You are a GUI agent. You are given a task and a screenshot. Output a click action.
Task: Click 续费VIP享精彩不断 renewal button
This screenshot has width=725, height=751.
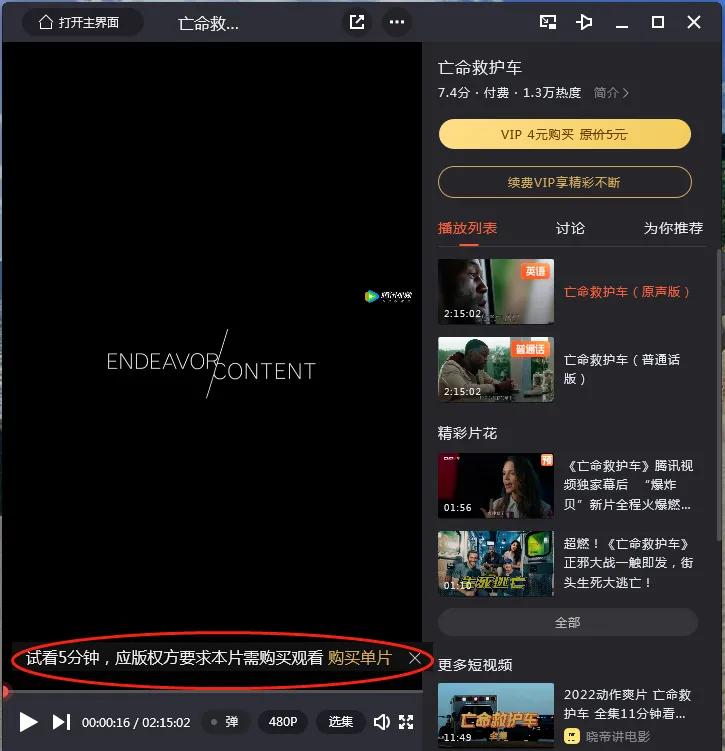tap(565, 182)
